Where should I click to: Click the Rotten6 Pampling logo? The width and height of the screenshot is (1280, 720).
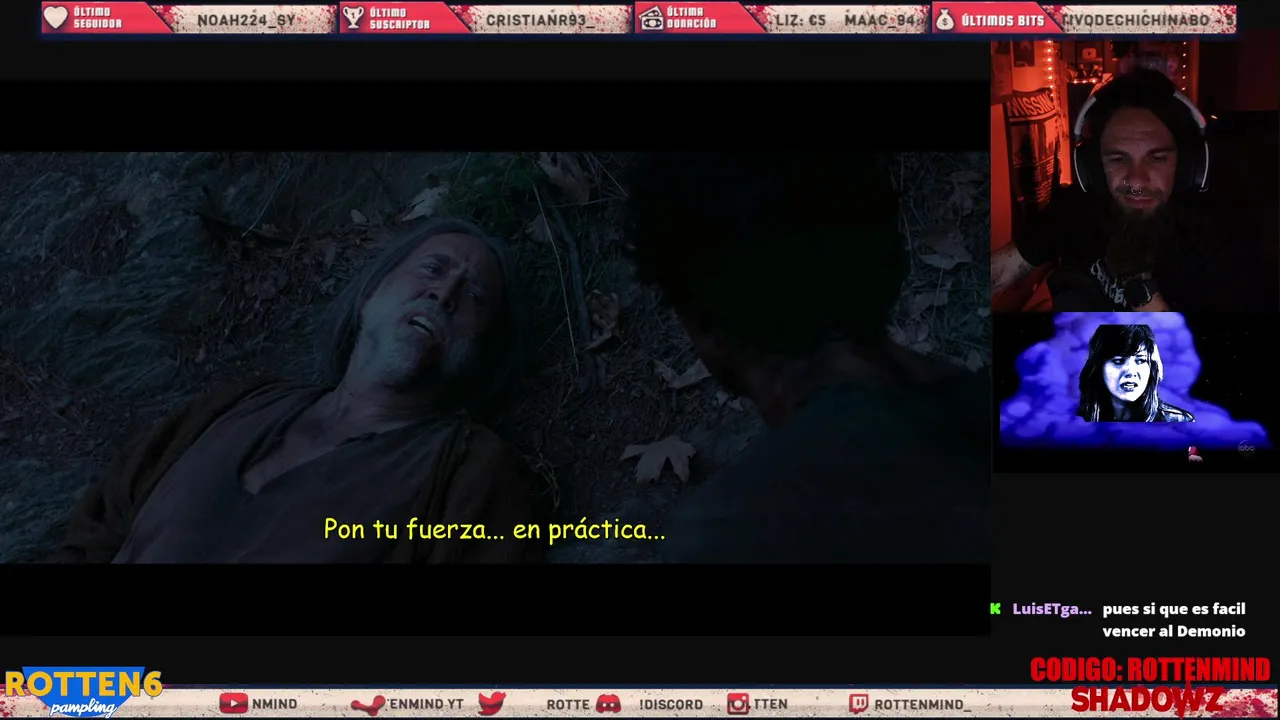[82, 692]
